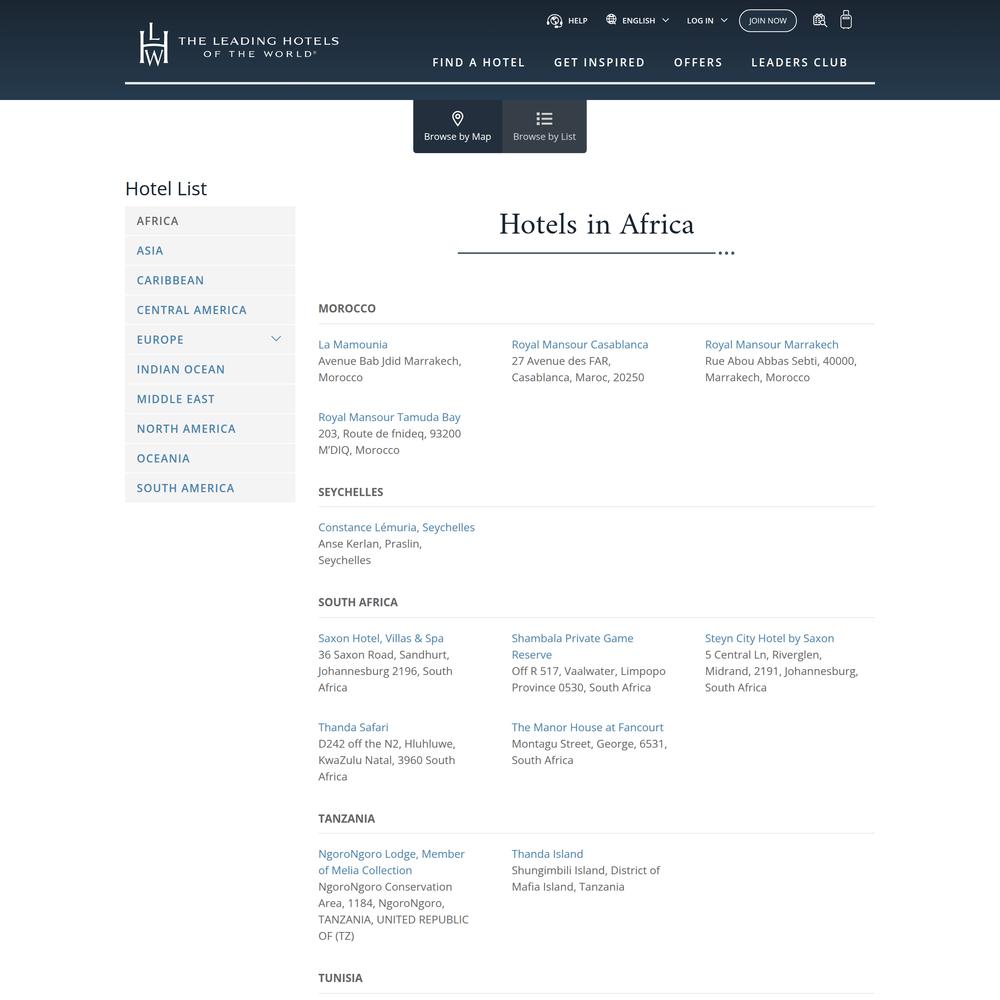
Task: Open Leaders Club menu
Action: pyautogui.click(x=799, y=62)
